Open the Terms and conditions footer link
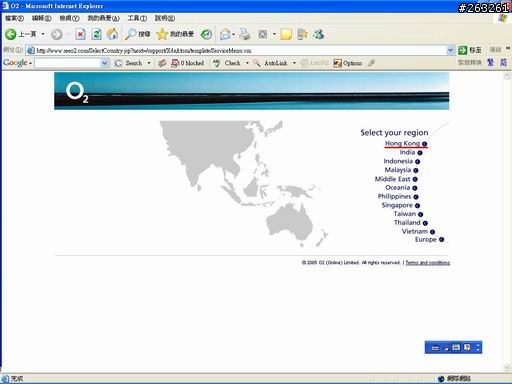This screenshot has width=512, height=384. [x=428, y=263]
